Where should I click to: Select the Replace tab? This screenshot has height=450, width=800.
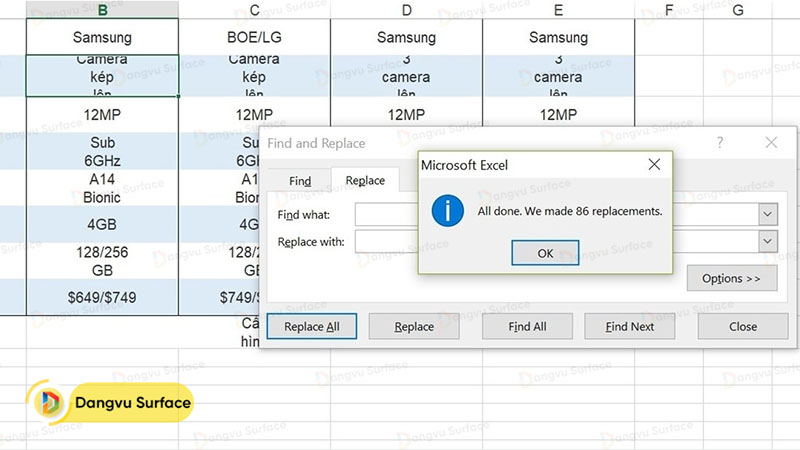[x=365, y=181]
